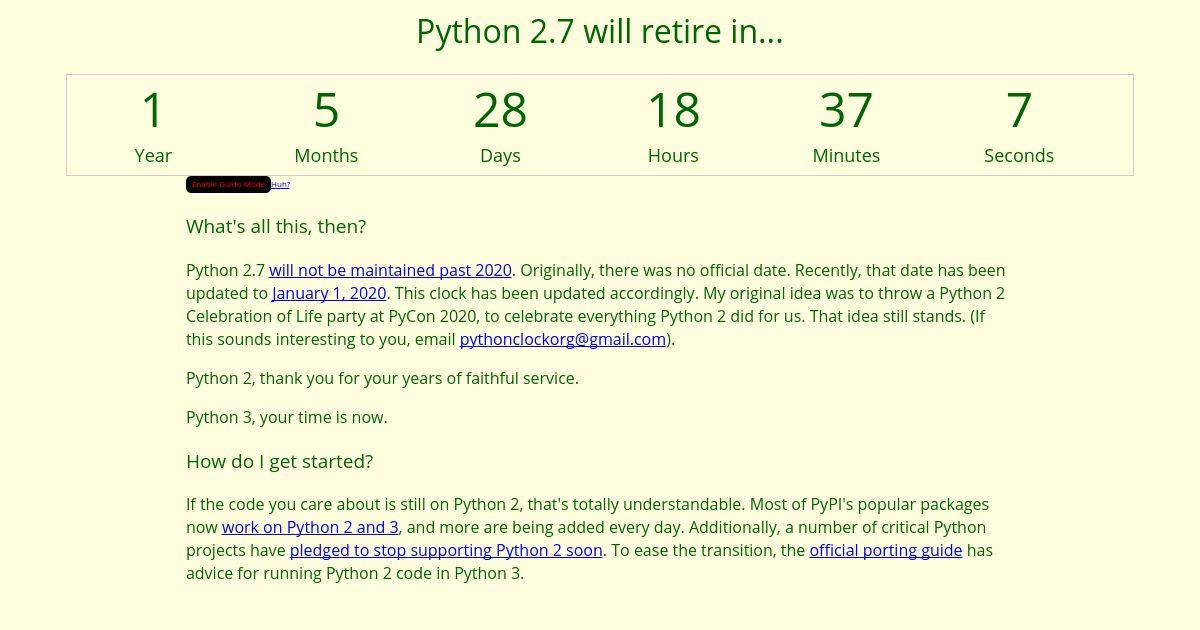Email pythonclockorg@gmail.com via the link

[563, 339]
